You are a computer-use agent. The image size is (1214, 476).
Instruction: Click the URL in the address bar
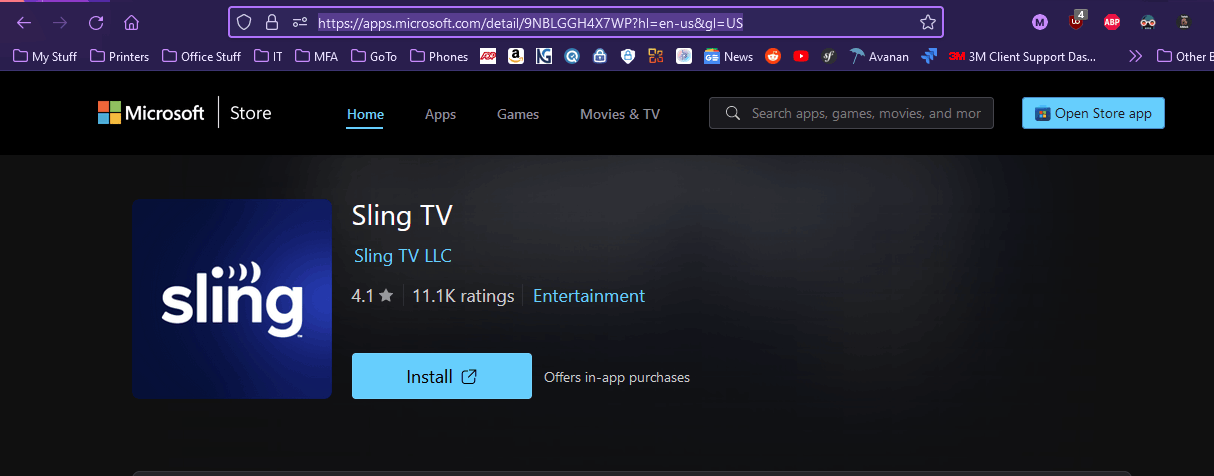[530, 22]
